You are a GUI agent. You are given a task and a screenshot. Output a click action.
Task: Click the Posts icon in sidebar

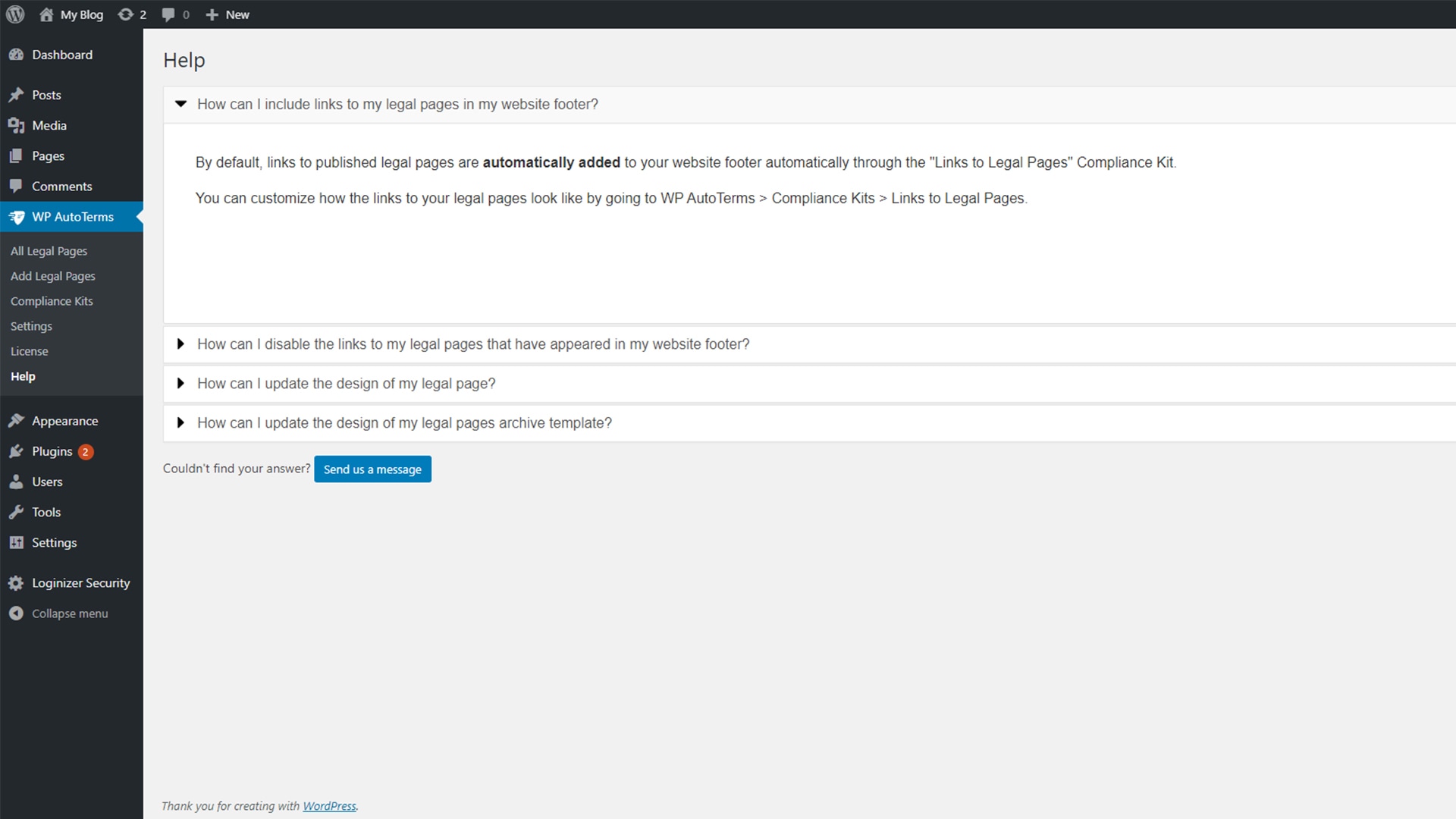point(15,94)
